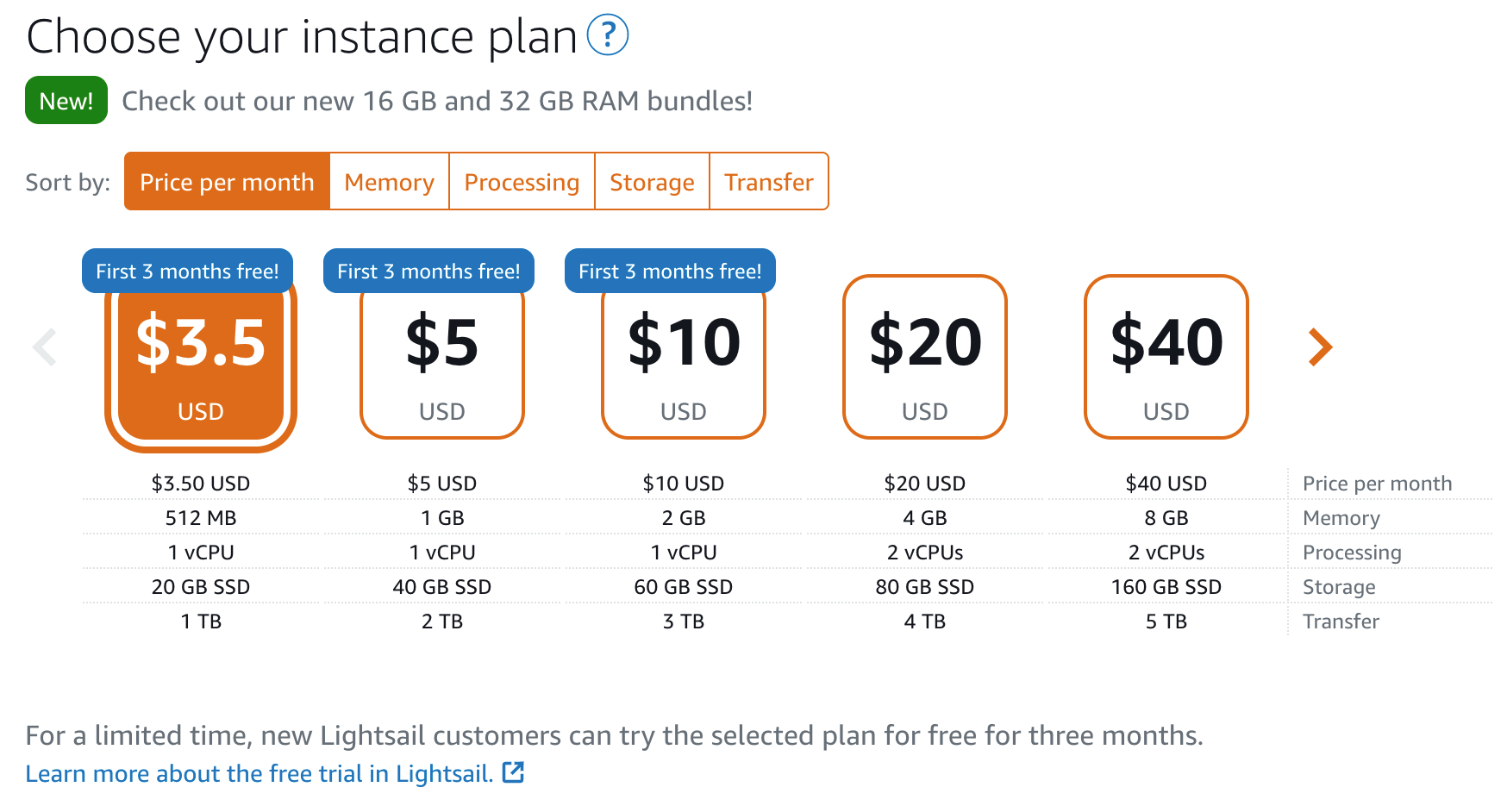Click the Memory row label on the right
This screenshot has height=812, width=1507.
(x=1341, y=517)
